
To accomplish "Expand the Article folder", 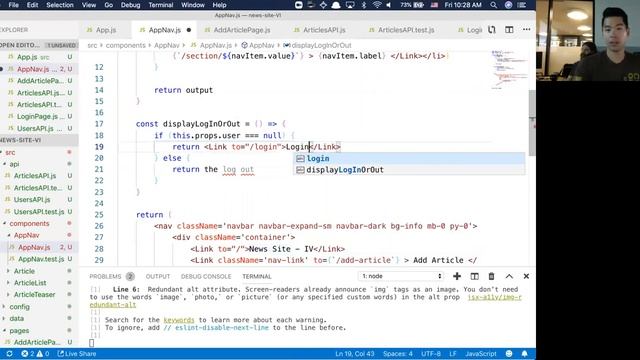I will click(x=24, y=271).
